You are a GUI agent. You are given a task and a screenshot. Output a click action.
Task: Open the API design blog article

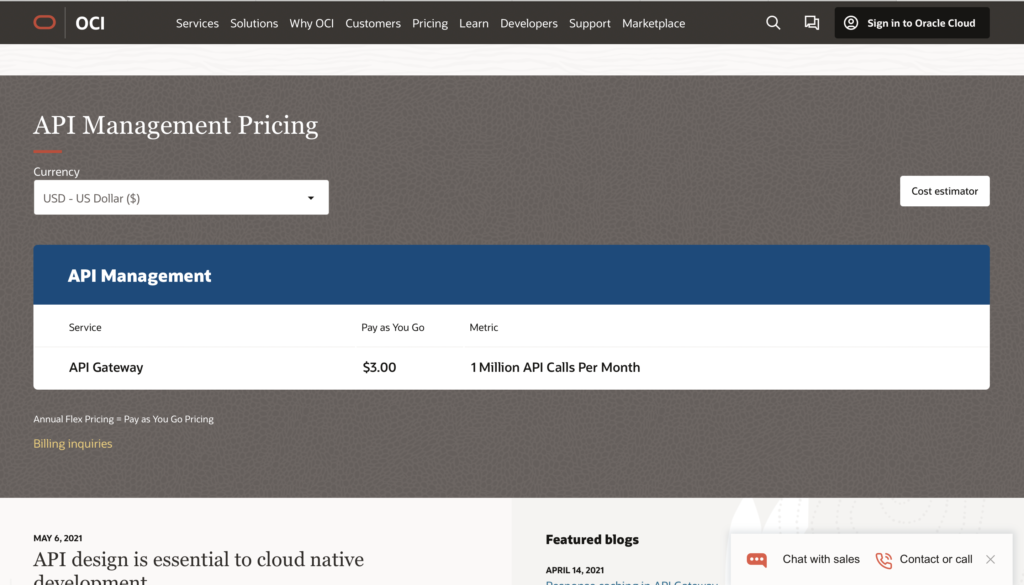198,561
